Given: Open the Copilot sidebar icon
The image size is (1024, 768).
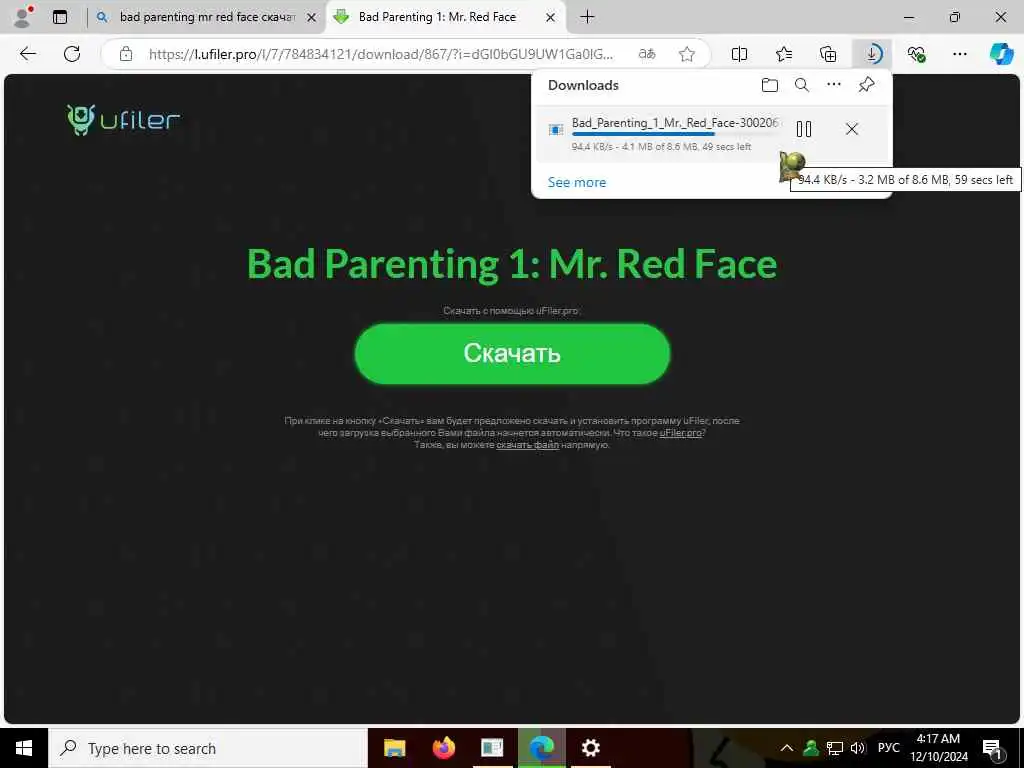Looking at the screenshot, I should point(1001,54).
